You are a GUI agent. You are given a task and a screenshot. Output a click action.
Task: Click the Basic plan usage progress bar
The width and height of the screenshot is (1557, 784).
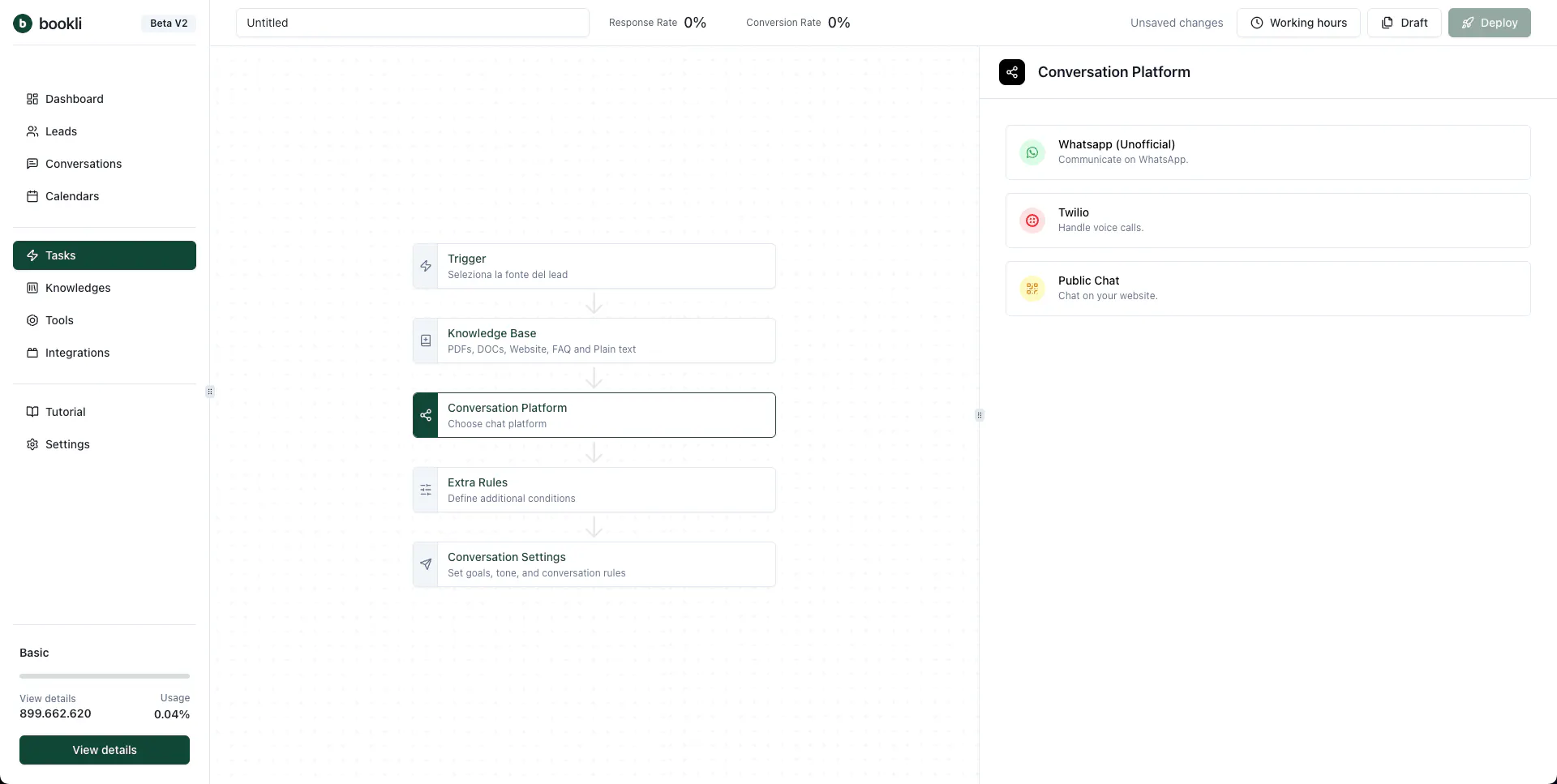pyautogui.click(x=105, y=676)
